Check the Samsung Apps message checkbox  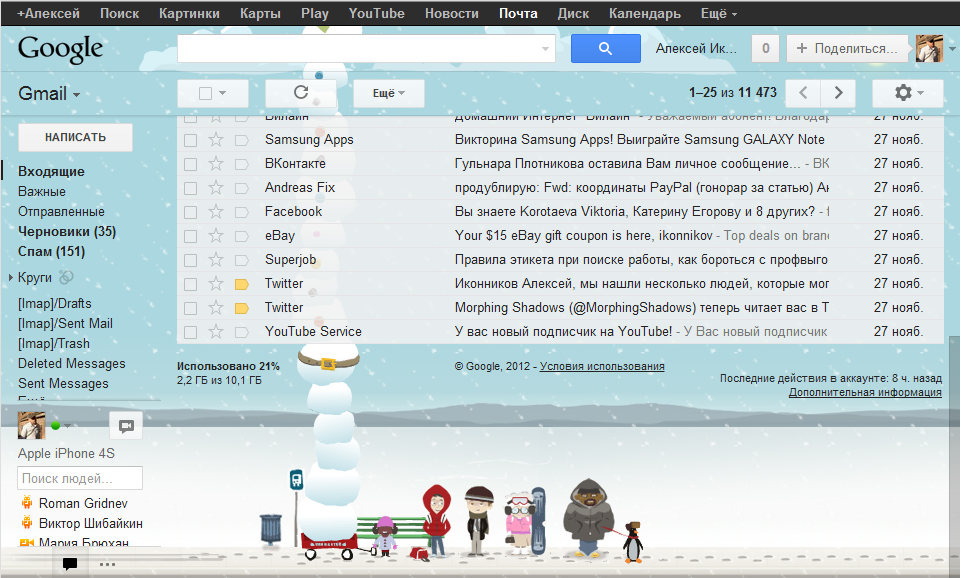[x=191, y=140]
